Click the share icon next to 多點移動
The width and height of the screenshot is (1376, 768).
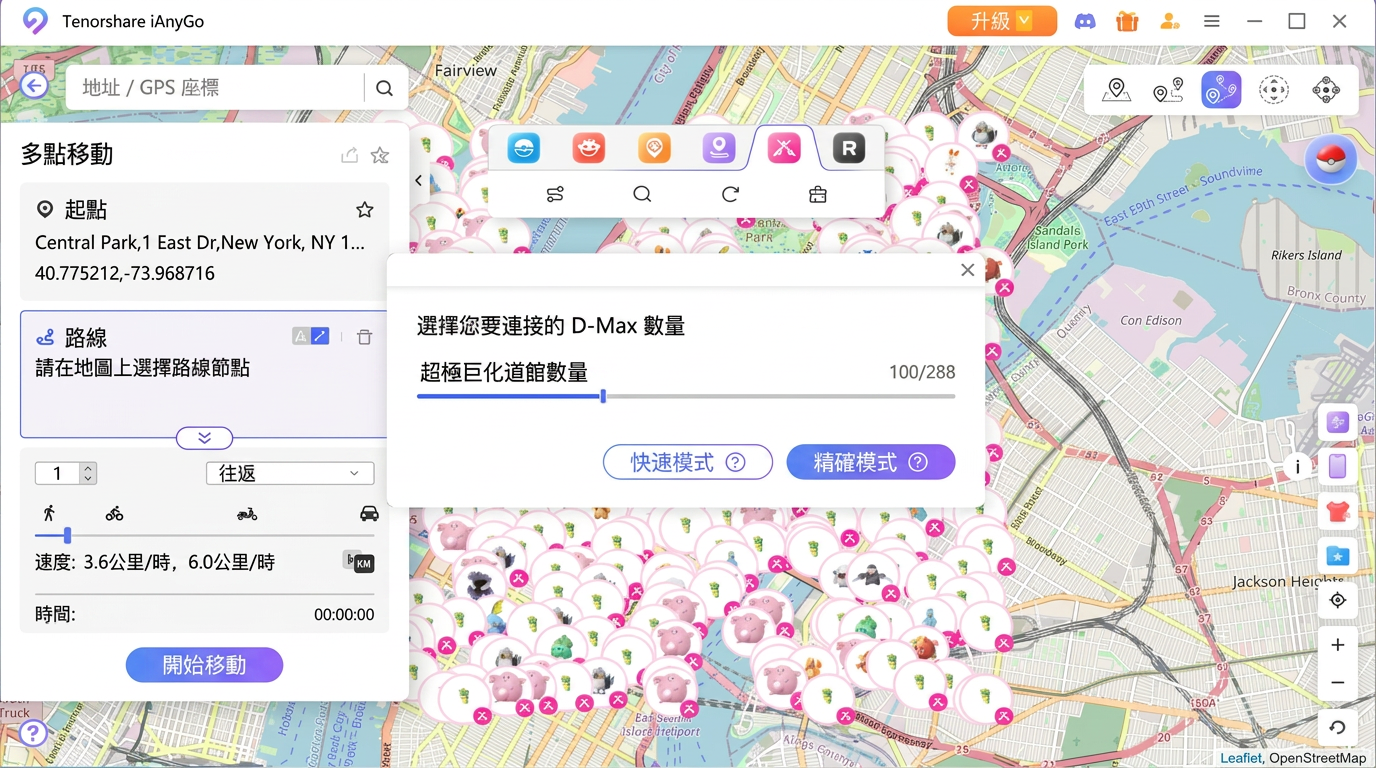pyautogui.click(x=349, y=155)
